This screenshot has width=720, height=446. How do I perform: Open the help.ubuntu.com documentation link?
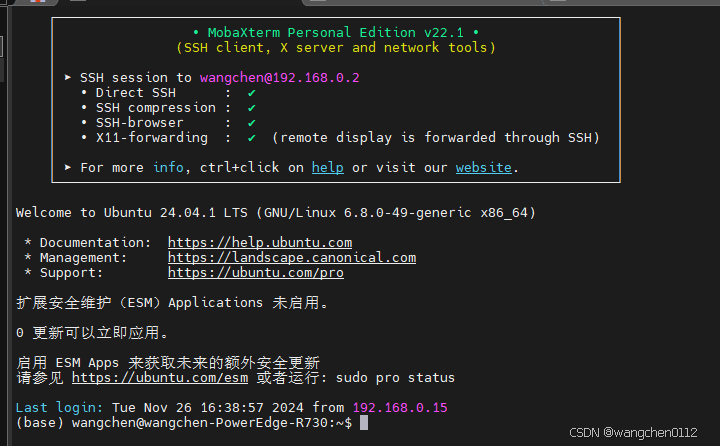click(x=260, y=243)
